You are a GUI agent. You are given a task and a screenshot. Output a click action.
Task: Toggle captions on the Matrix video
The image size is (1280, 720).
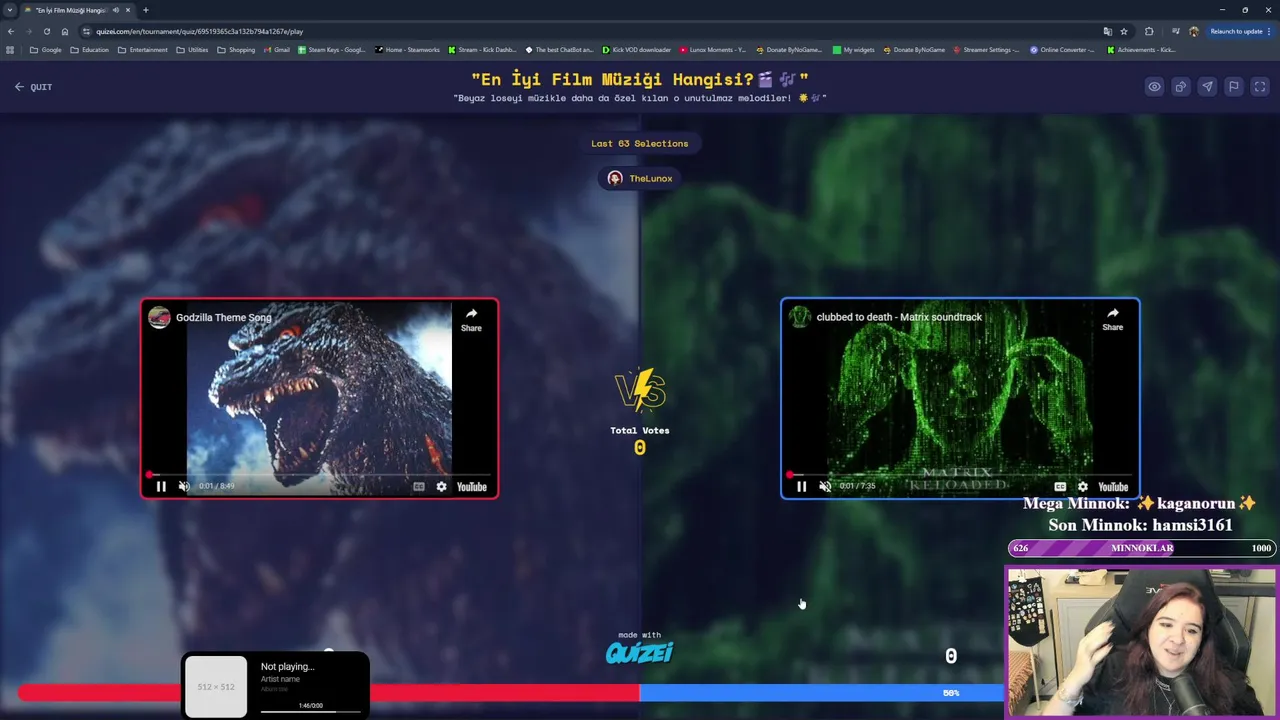tap(1060, 487)
